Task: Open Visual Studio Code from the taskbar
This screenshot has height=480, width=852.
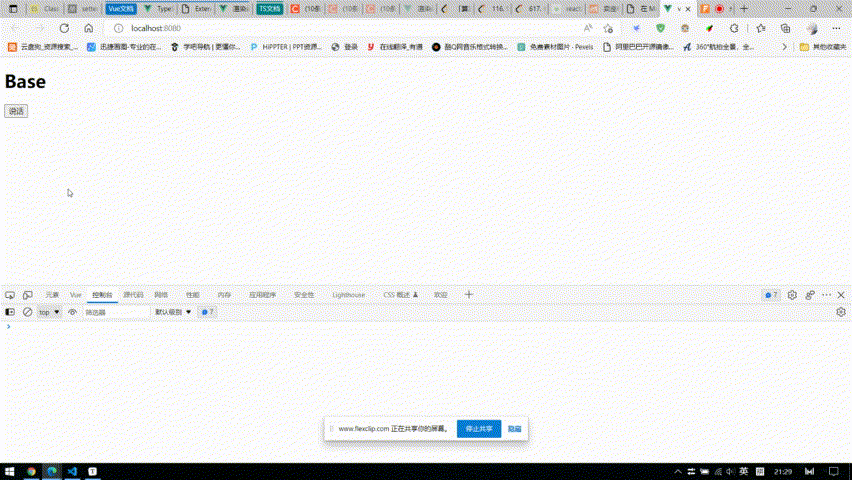Action: pos(72,471)
